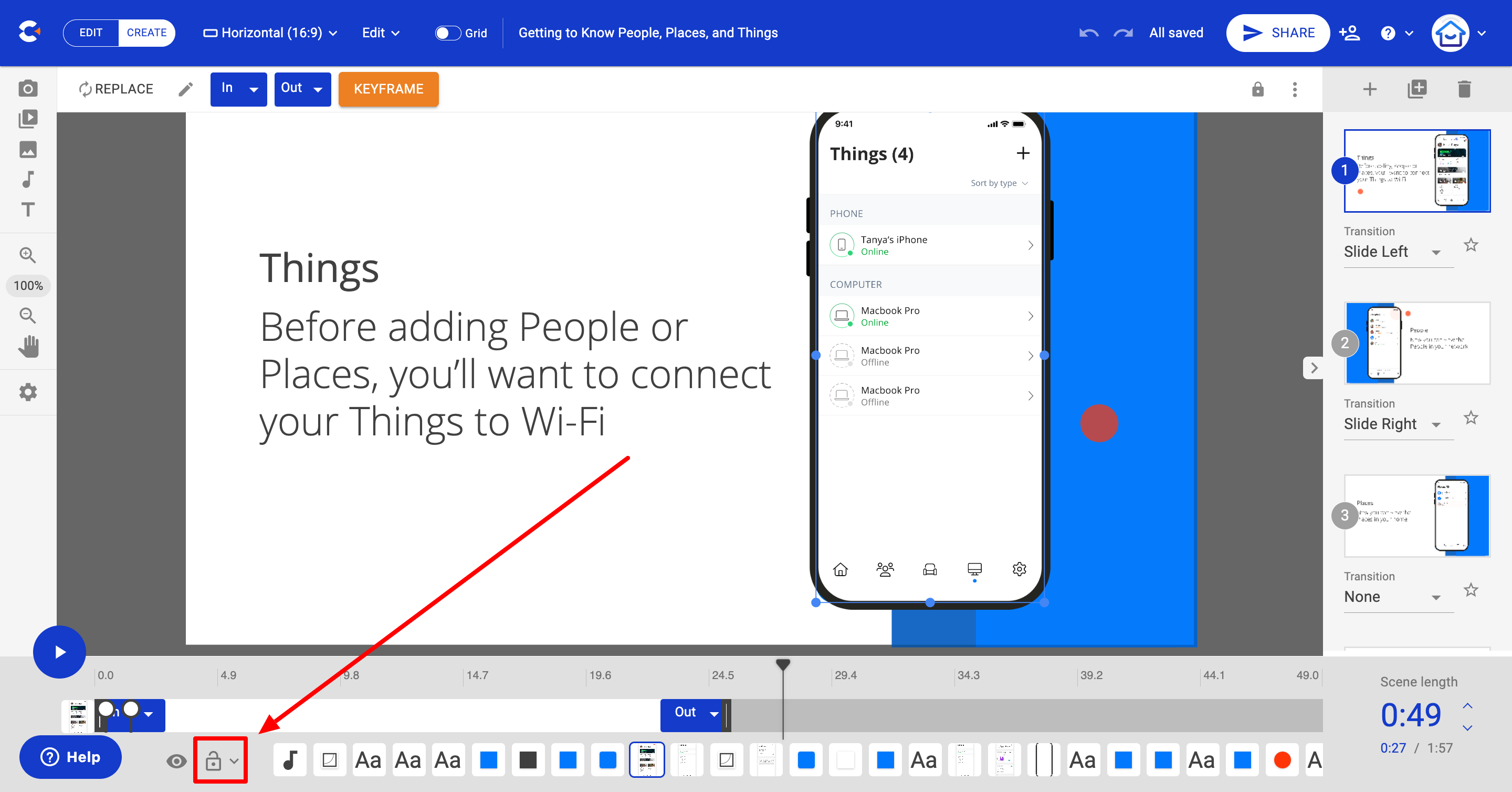Toggle the lock icon in top toolbar
This screenshot has height=792, width=1512.
1257,89
